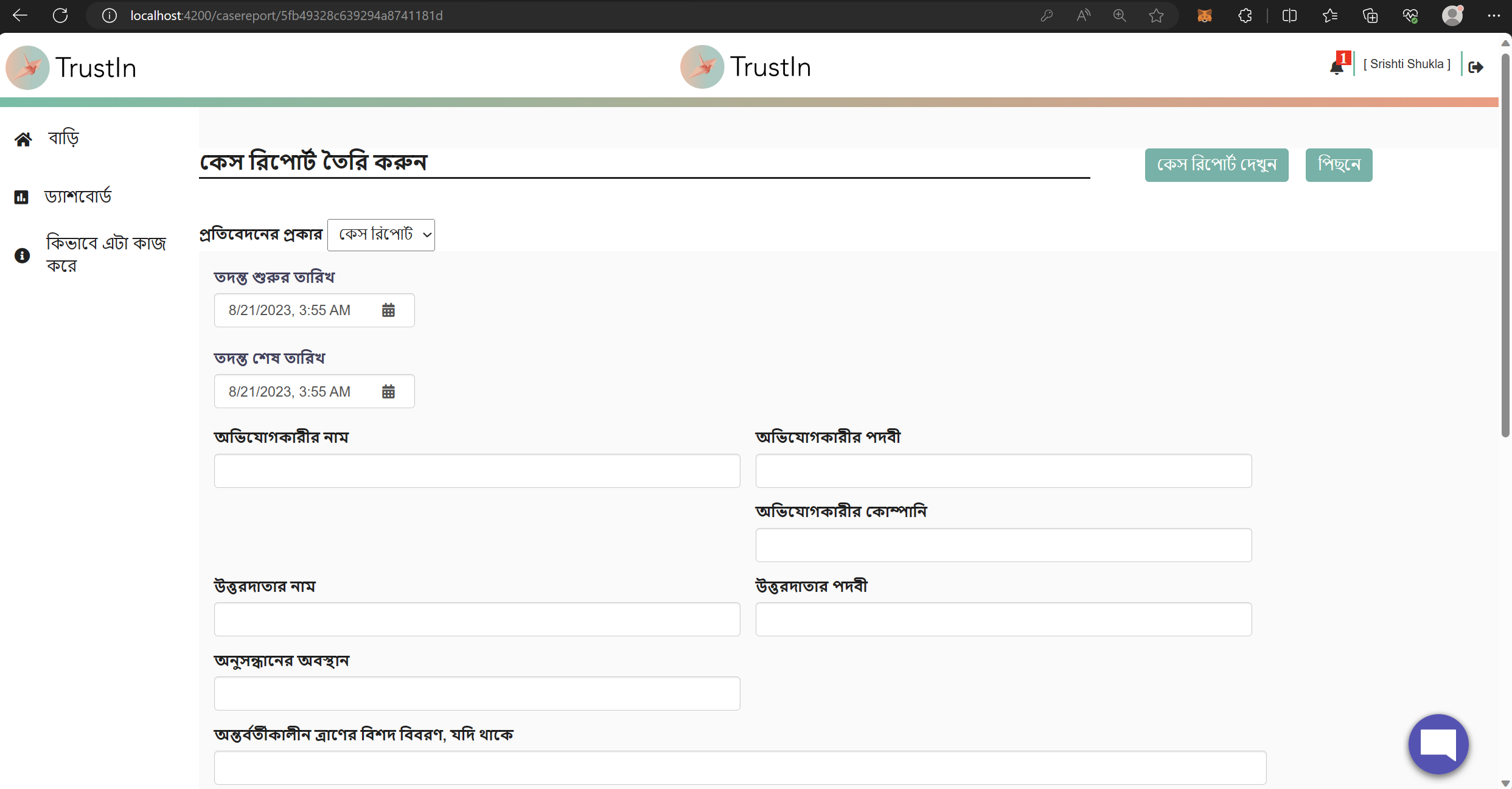
Task: Click the অভিযোগকারীর নাম input field
Action: tap(476, 470)
